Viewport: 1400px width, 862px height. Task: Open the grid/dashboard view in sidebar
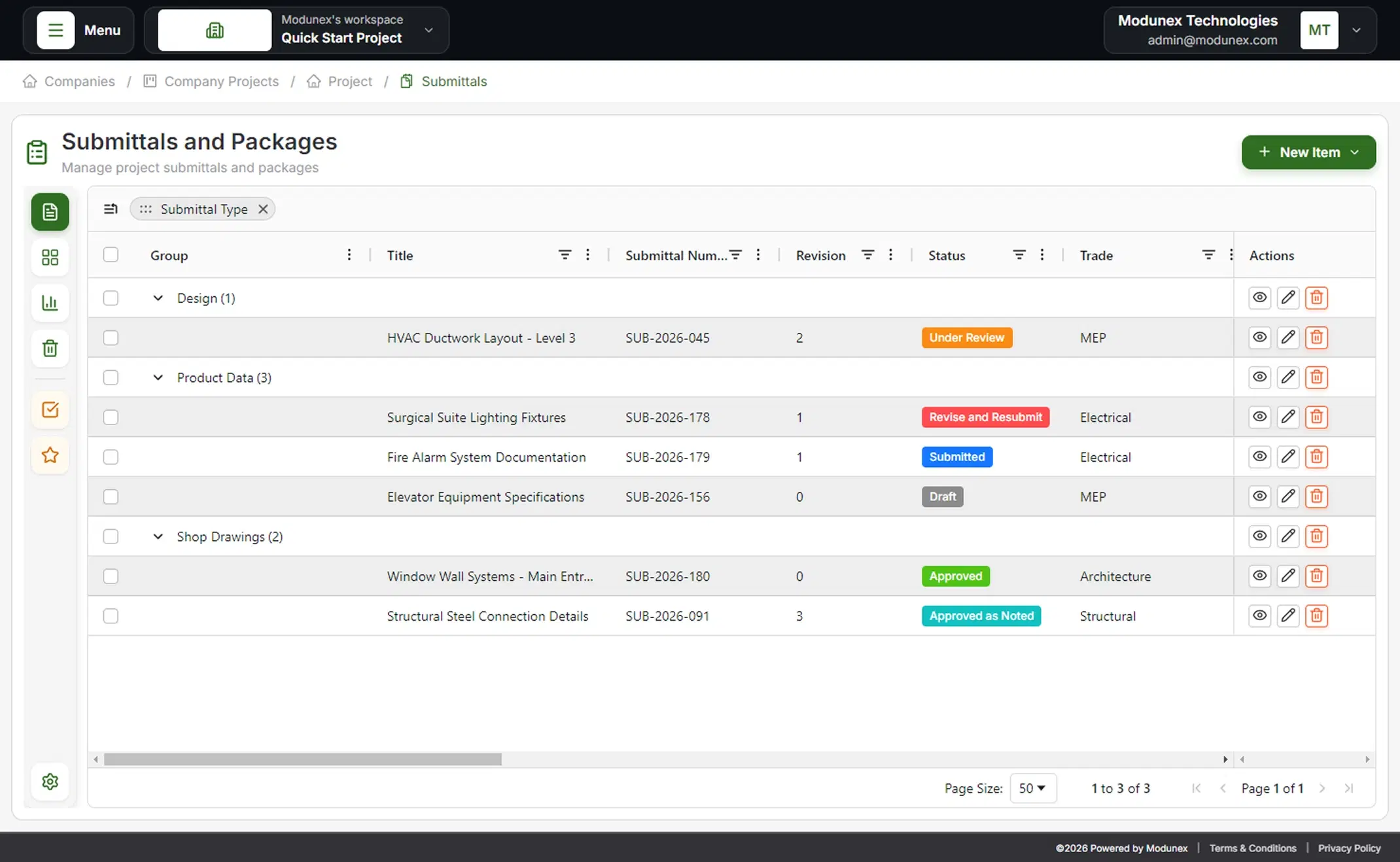50,257
